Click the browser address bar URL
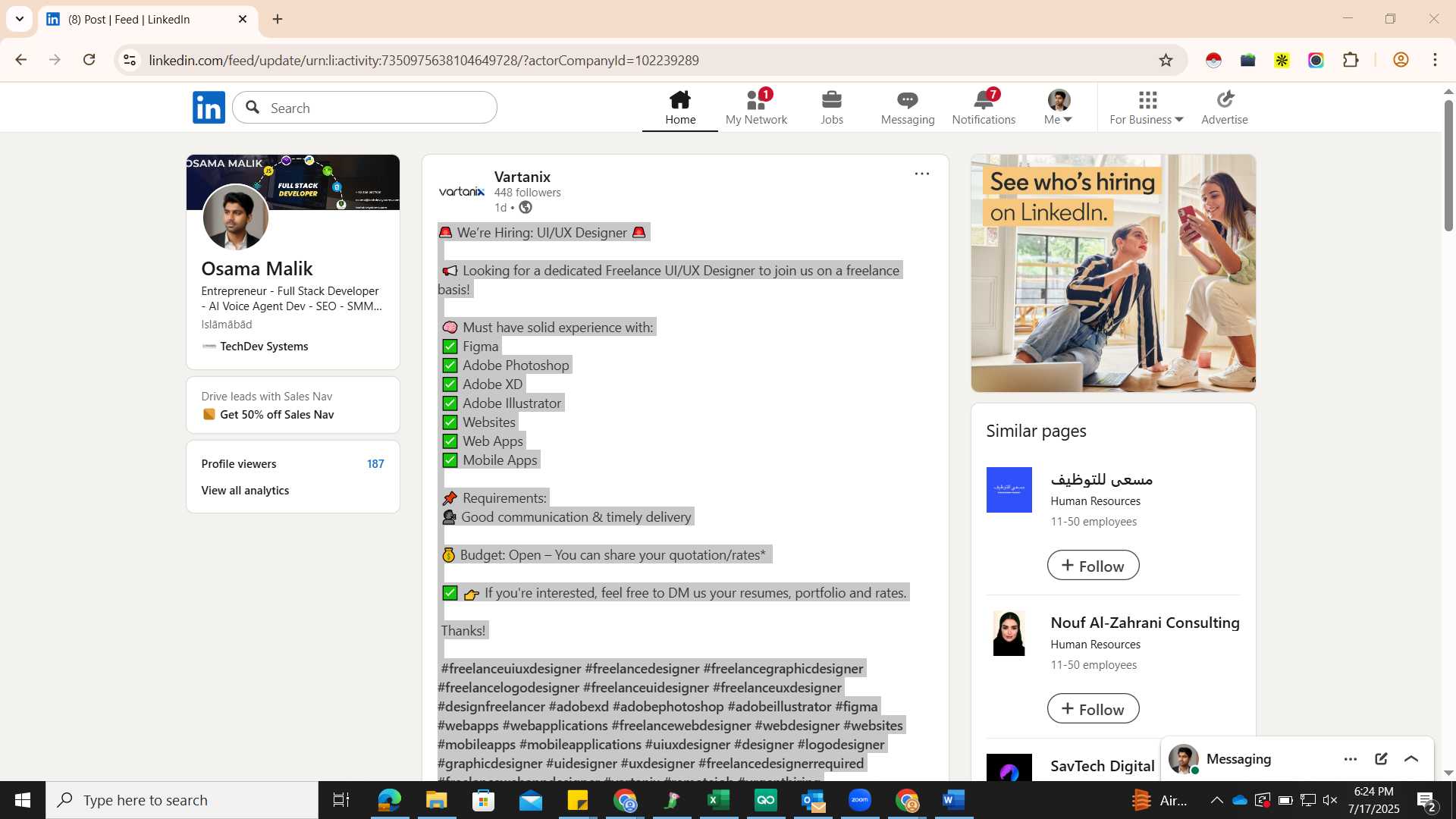Viewport: 1456px width, 819px height. point(424,61)
